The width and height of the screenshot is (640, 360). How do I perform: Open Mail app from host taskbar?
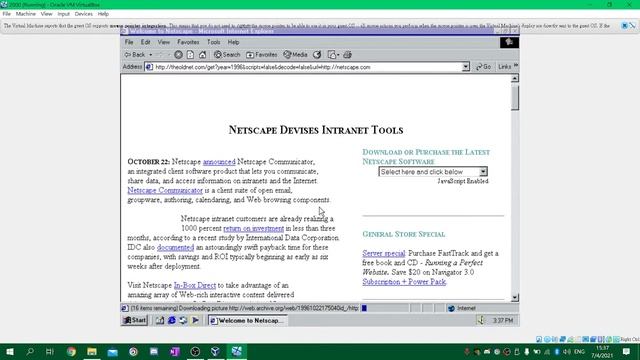click(x=113, y=352)
